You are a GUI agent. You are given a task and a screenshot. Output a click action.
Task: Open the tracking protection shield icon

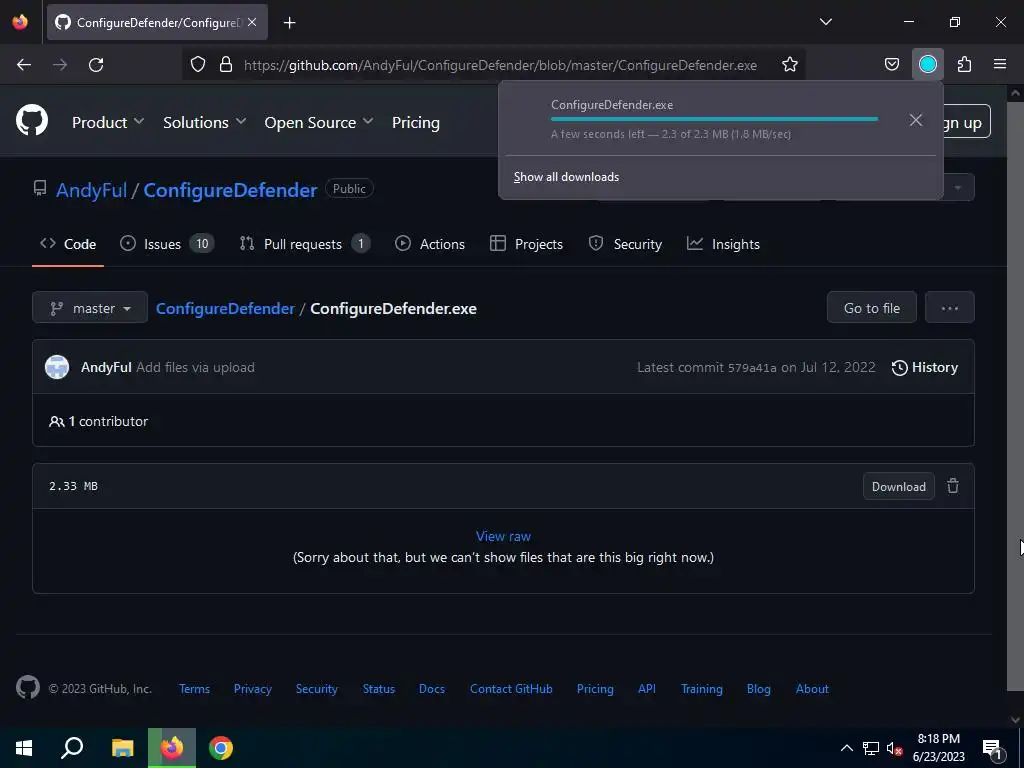[x=198, y=65]
